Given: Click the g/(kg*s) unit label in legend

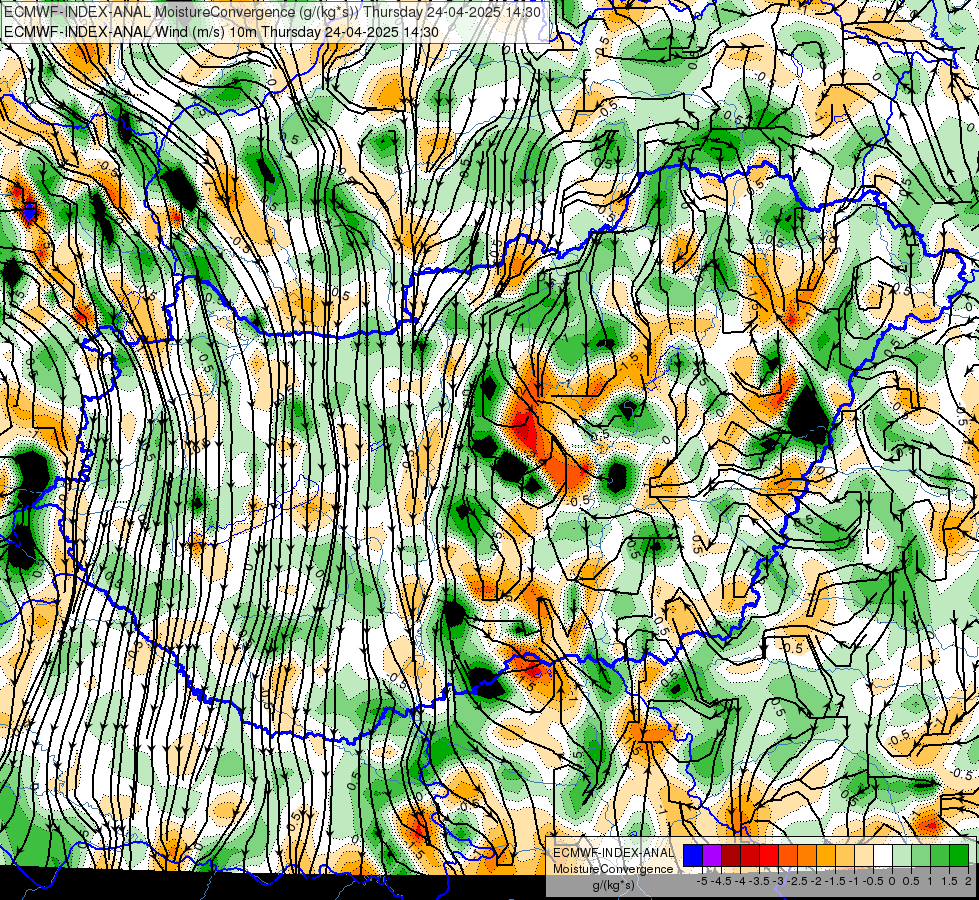Looking at the screenshot, I should pos(613,885).
